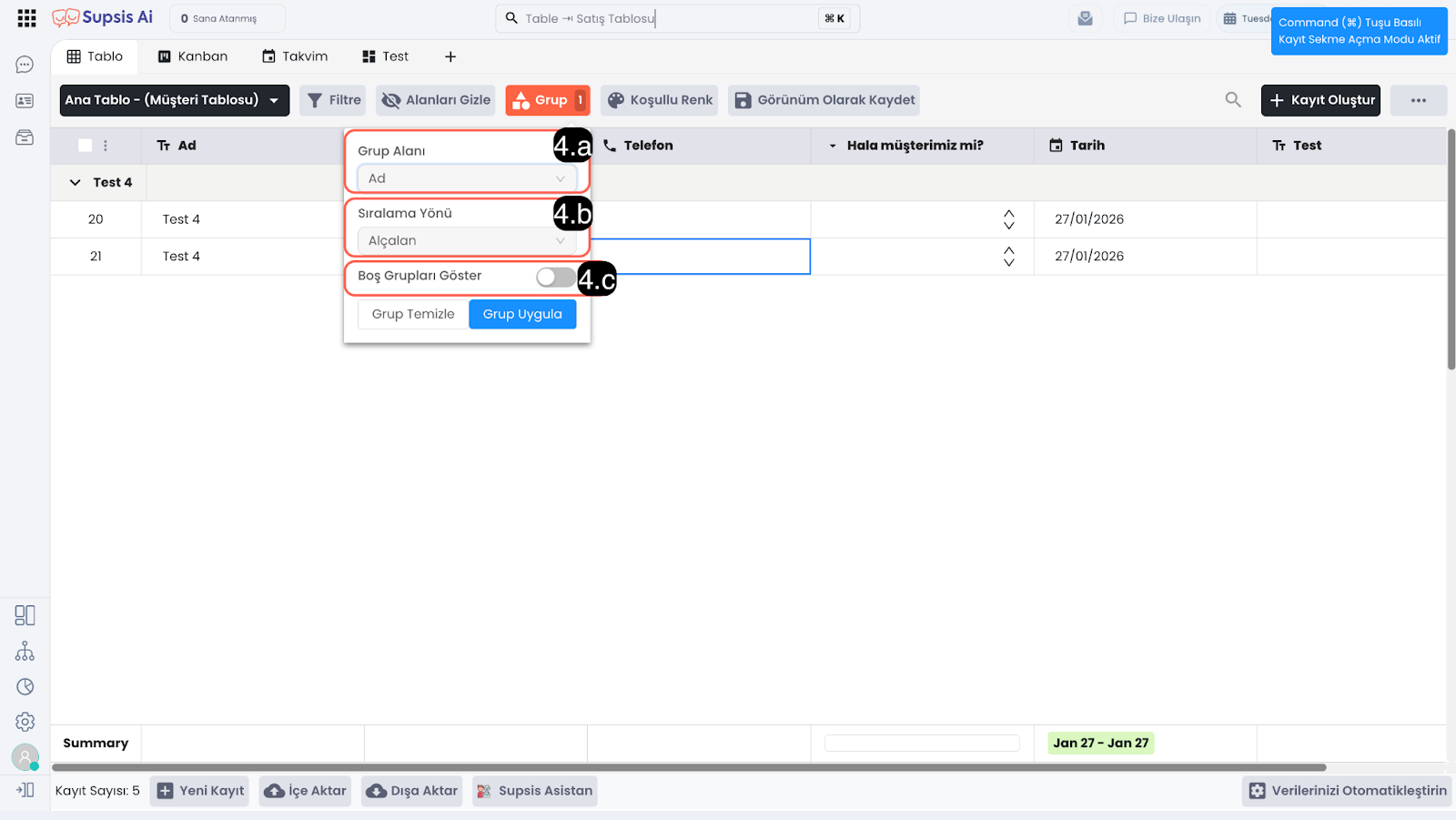Click the settings gear in sidebar

(25, 722)
